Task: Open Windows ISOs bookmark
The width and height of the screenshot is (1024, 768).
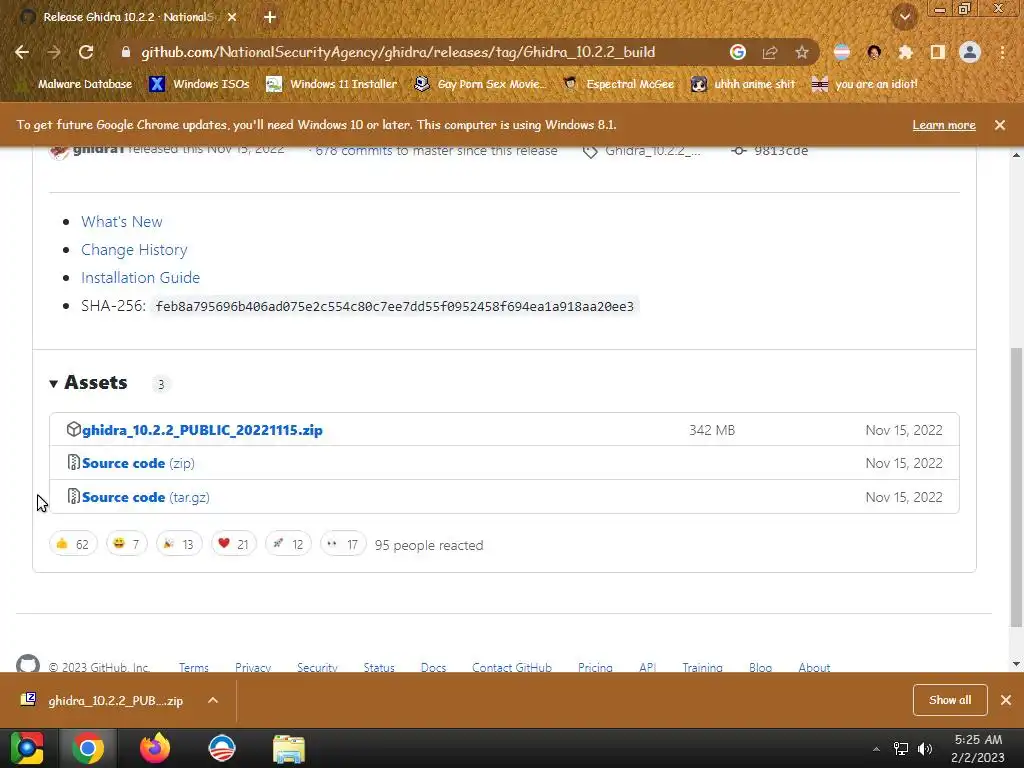Action: 199,84
